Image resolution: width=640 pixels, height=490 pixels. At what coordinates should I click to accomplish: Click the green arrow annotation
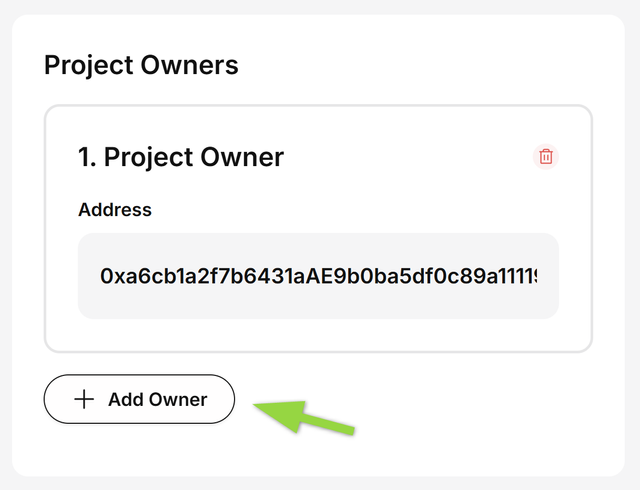305,416
